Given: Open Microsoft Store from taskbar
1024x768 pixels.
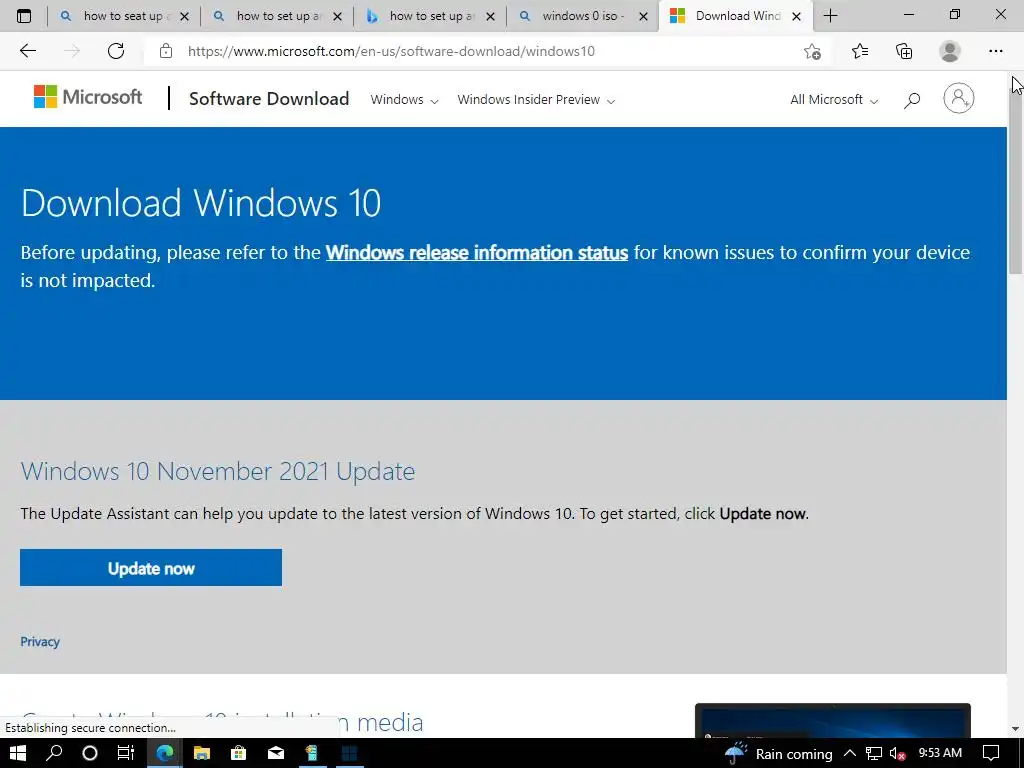Looking at the screenshot, I should [238, 753].
